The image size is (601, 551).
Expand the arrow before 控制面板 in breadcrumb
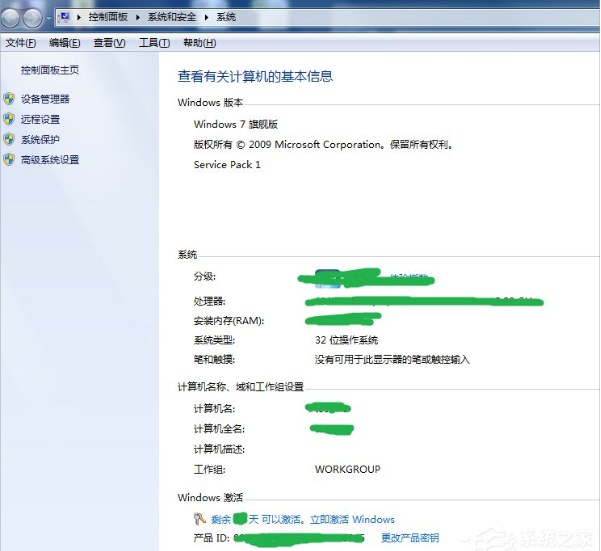[78, 18]
